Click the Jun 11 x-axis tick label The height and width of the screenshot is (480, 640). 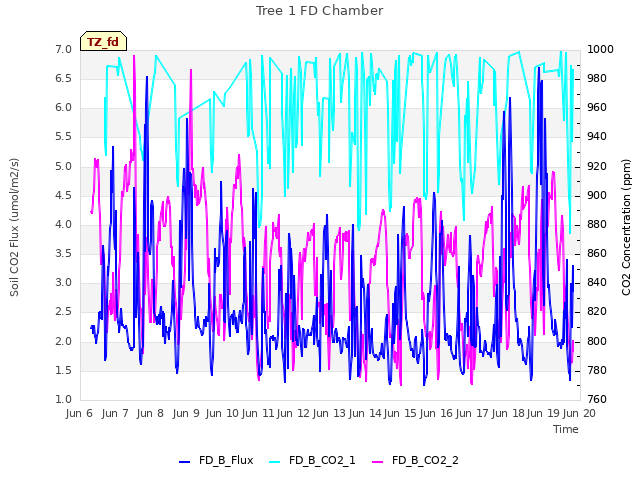[258, 413]
